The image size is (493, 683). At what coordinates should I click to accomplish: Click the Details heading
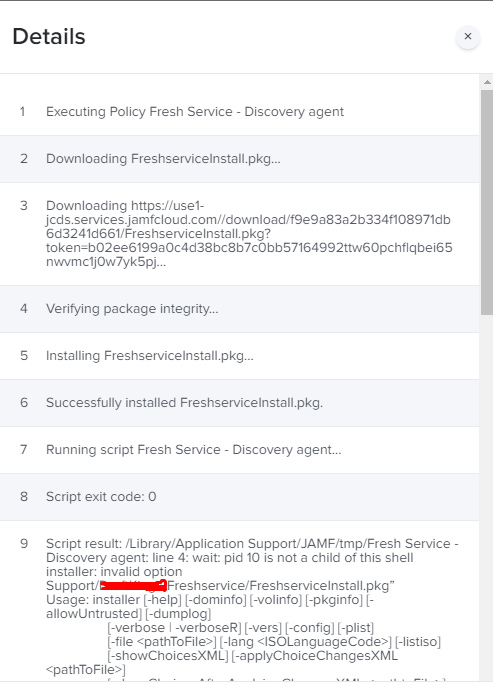(49, 37)
